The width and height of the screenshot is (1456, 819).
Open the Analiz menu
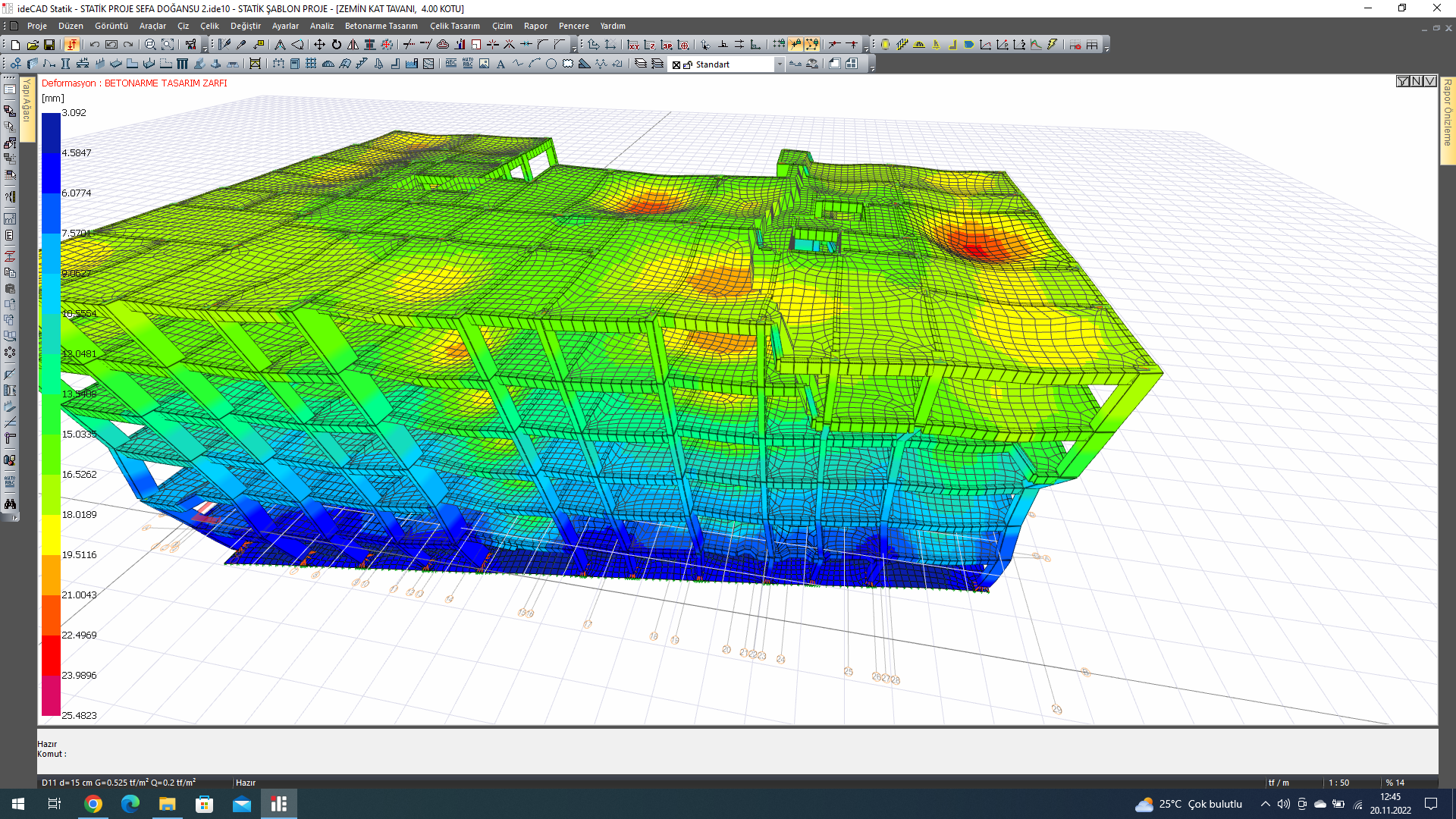pyautogui.click(x=322, y=26)
